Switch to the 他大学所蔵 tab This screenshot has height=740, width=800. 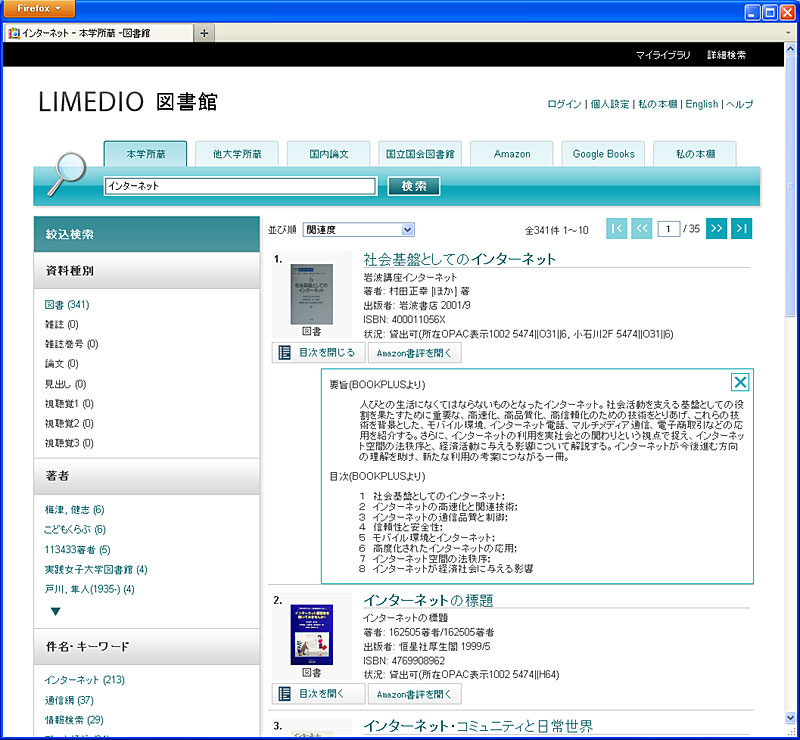click(x=236, y=154)
